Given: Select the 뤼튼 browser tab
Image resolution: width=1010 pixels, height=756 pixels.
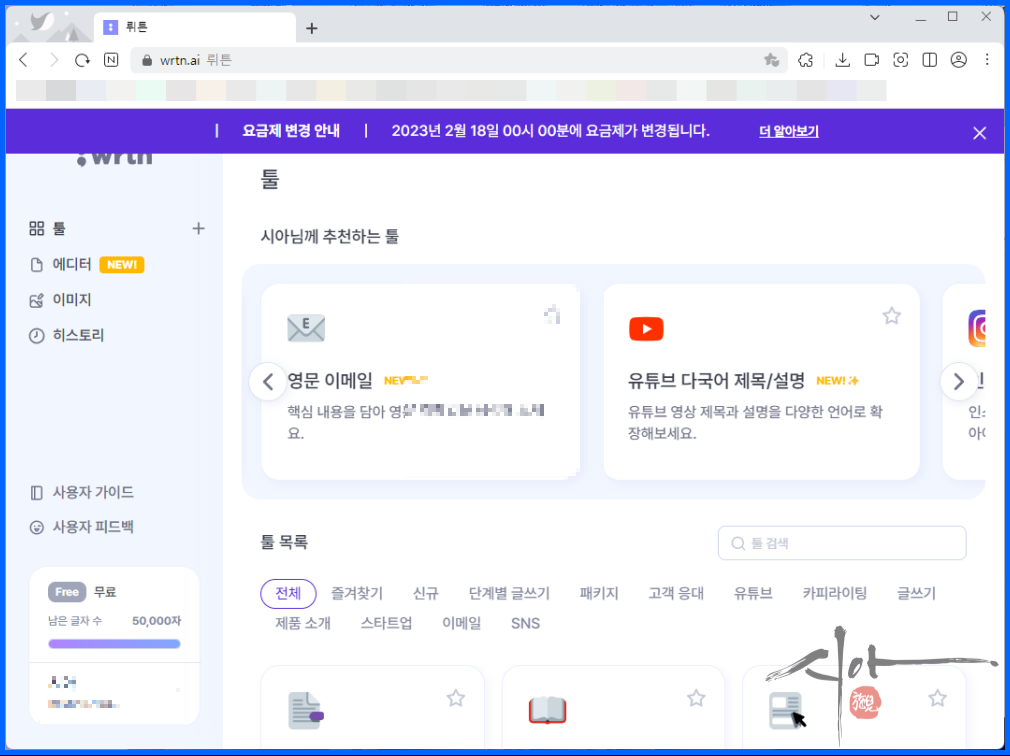Looking at the screenshot, I should 196,27.
